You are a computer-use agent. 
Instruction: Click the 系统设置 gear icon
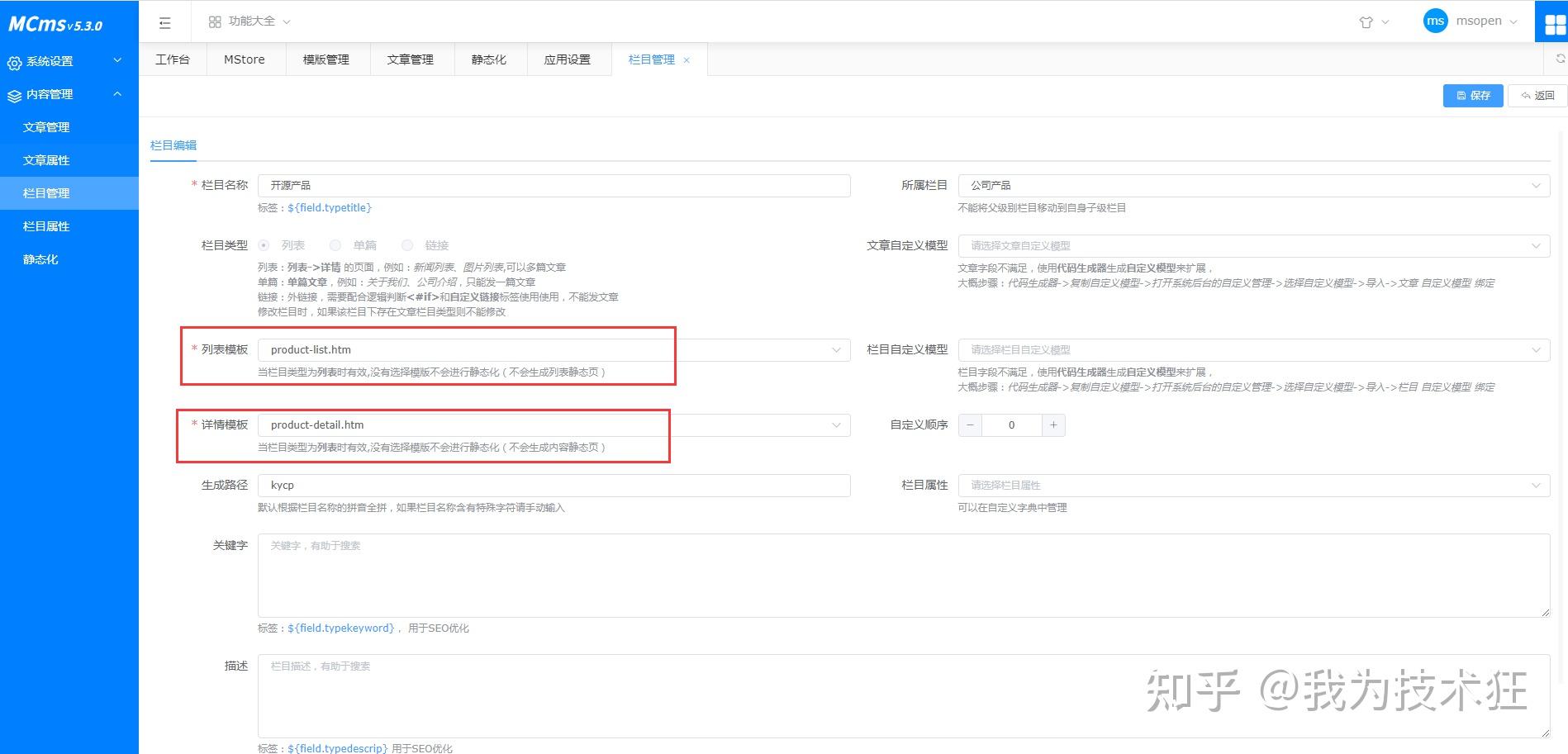click(14, 62)
